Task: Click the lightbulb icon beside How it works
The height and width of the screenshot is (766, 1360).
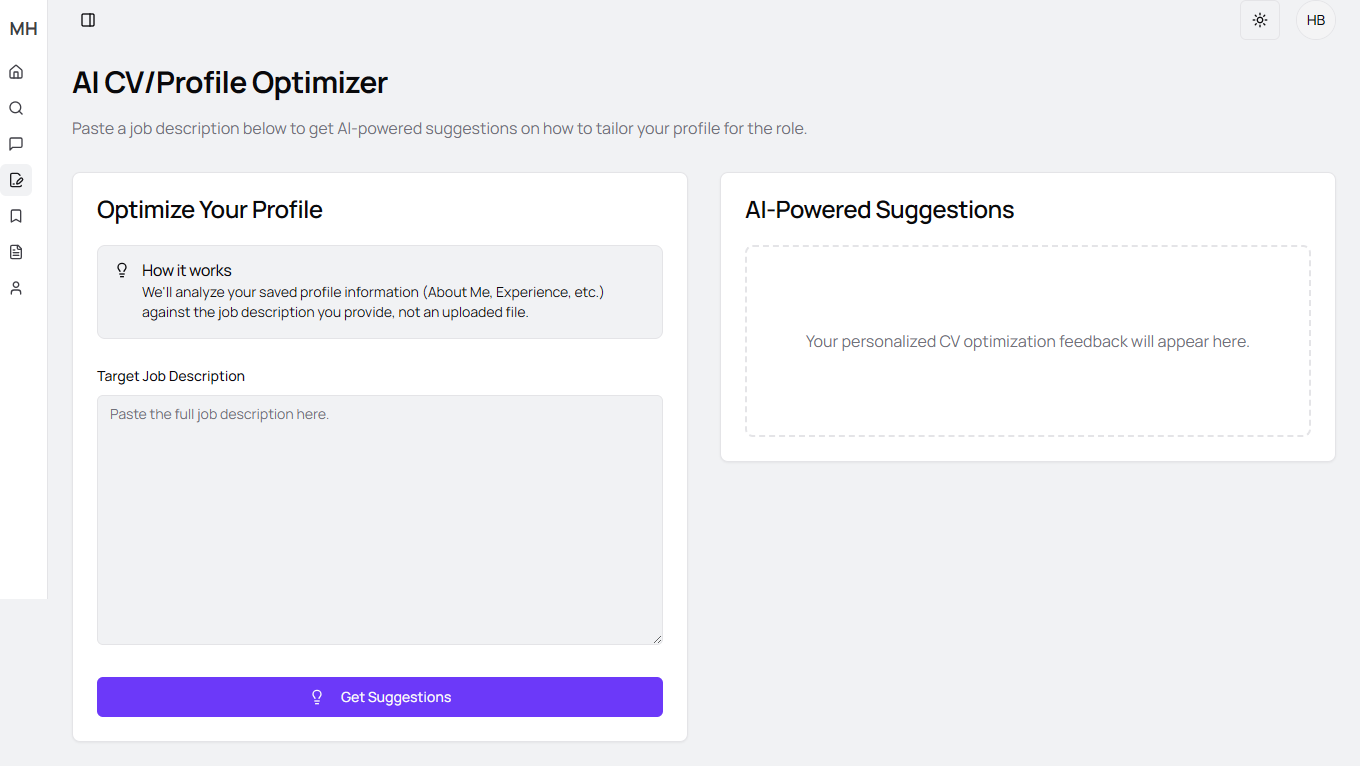Action: click(x=123, y=270)
